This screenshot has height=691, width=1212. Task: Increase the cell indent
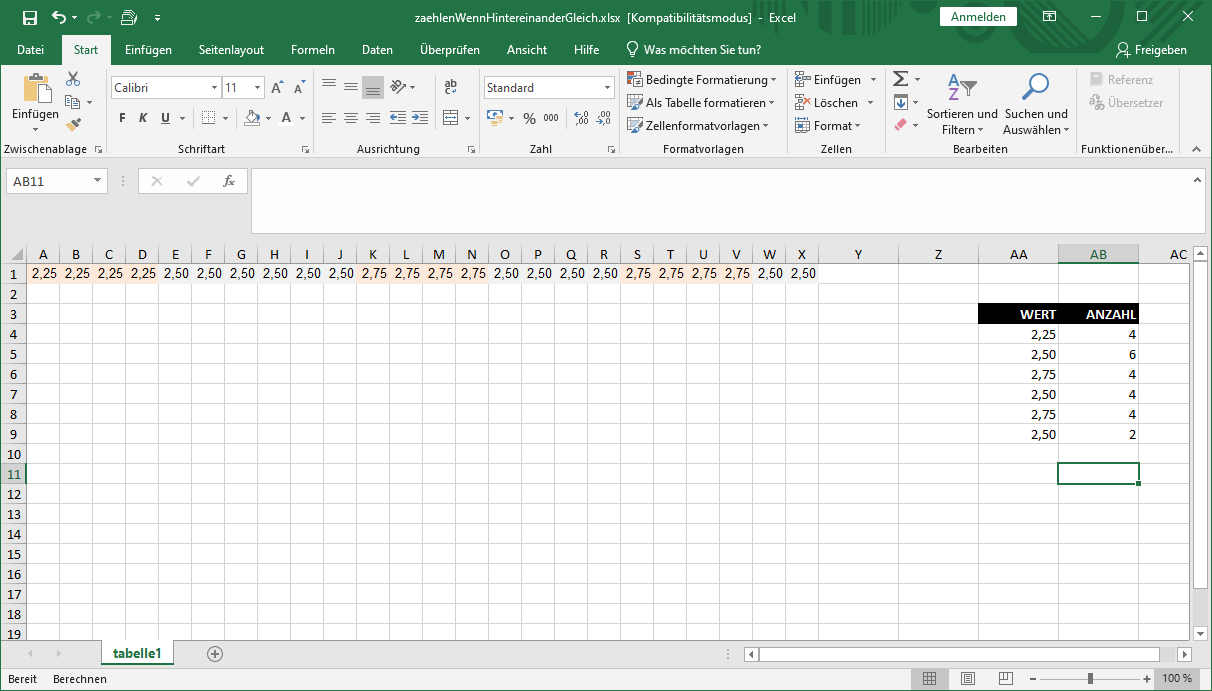click(421, 118)
